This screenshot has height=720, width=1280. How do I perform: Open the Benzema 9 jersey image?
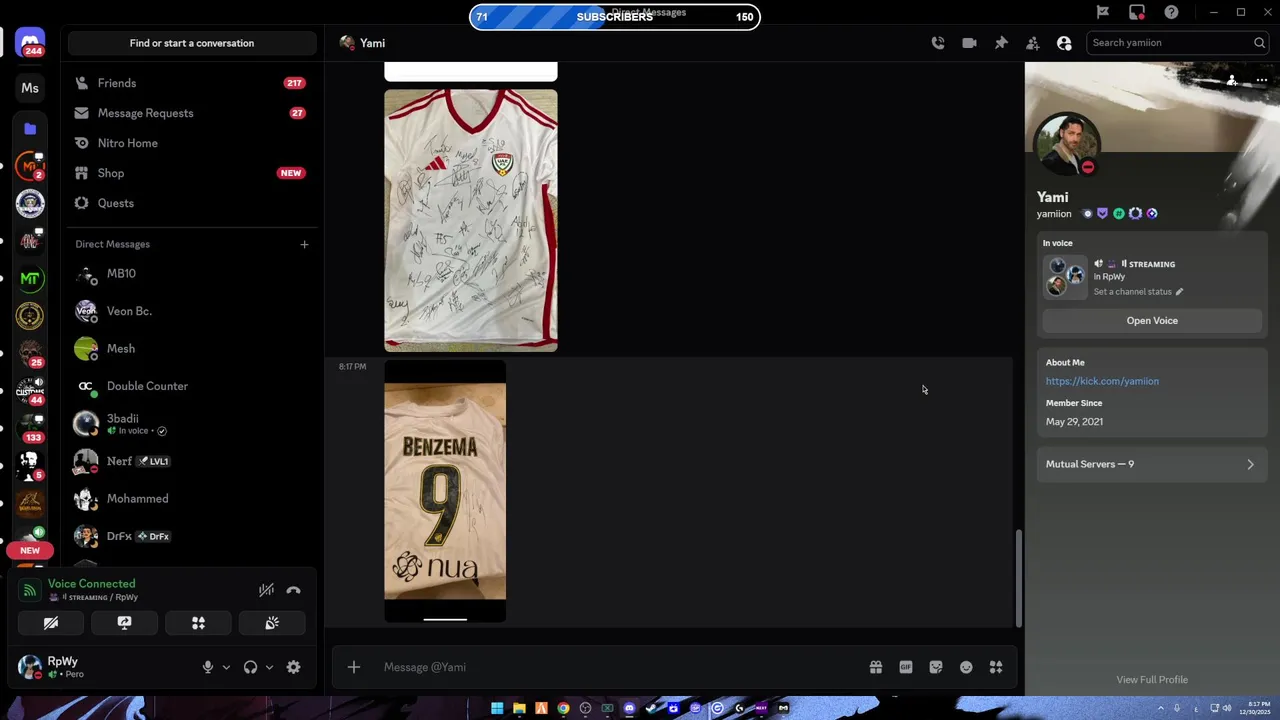(445, 490)
